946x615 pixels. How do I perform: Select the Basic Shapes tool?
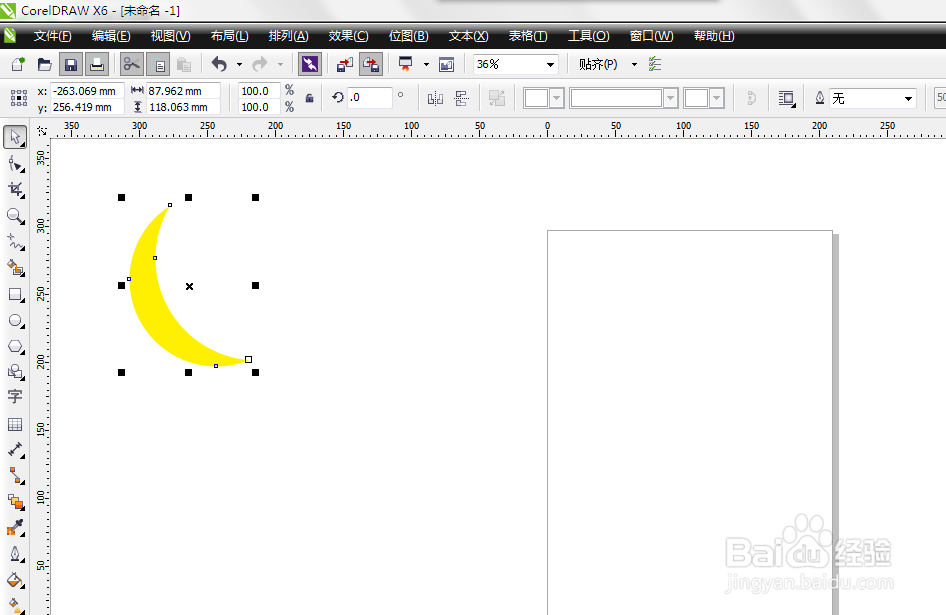15,372
